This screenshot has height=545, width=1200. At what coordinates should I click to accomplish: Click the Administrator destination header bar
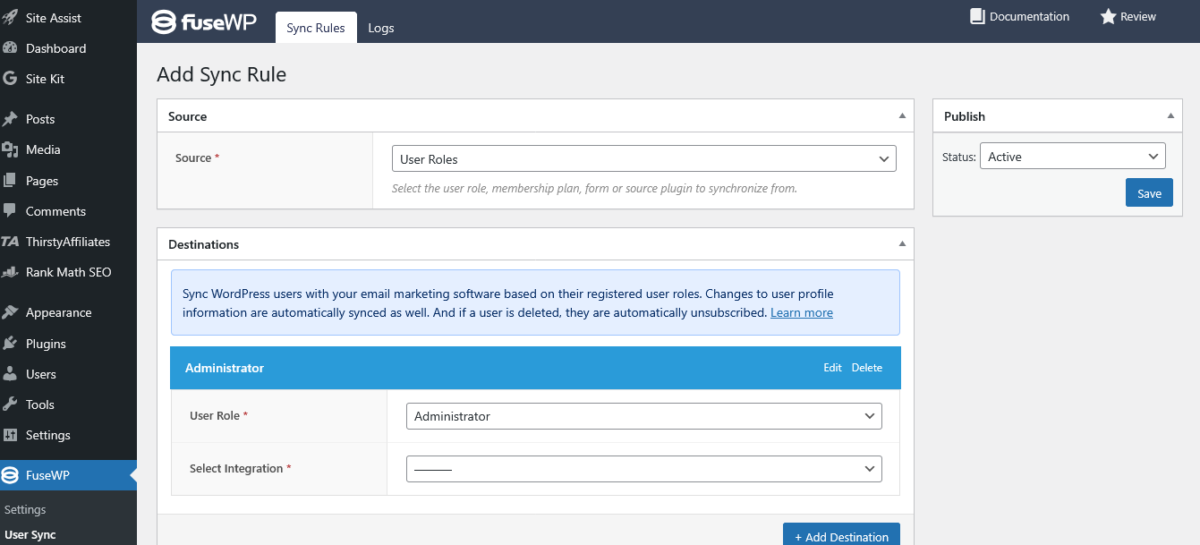535,368
